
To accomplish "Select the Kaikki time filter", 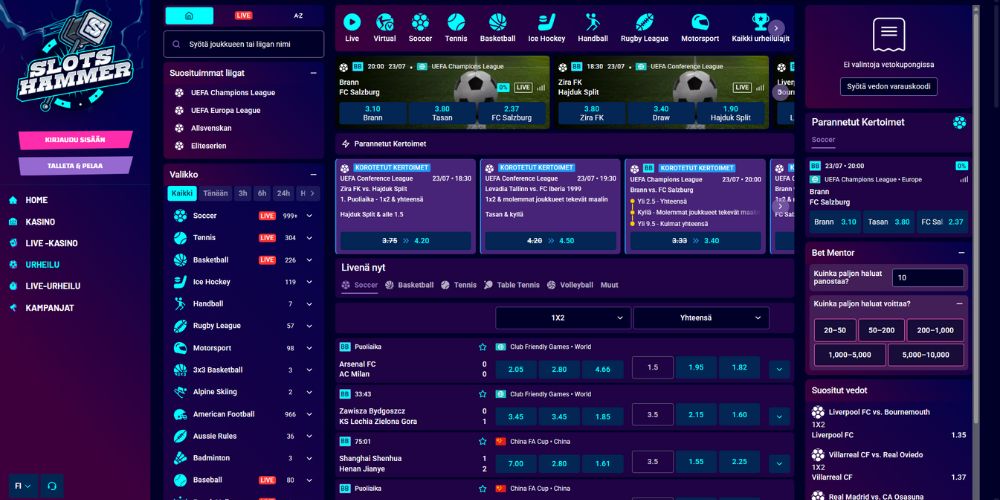I will pyautogui.click(x=182, y=193).
